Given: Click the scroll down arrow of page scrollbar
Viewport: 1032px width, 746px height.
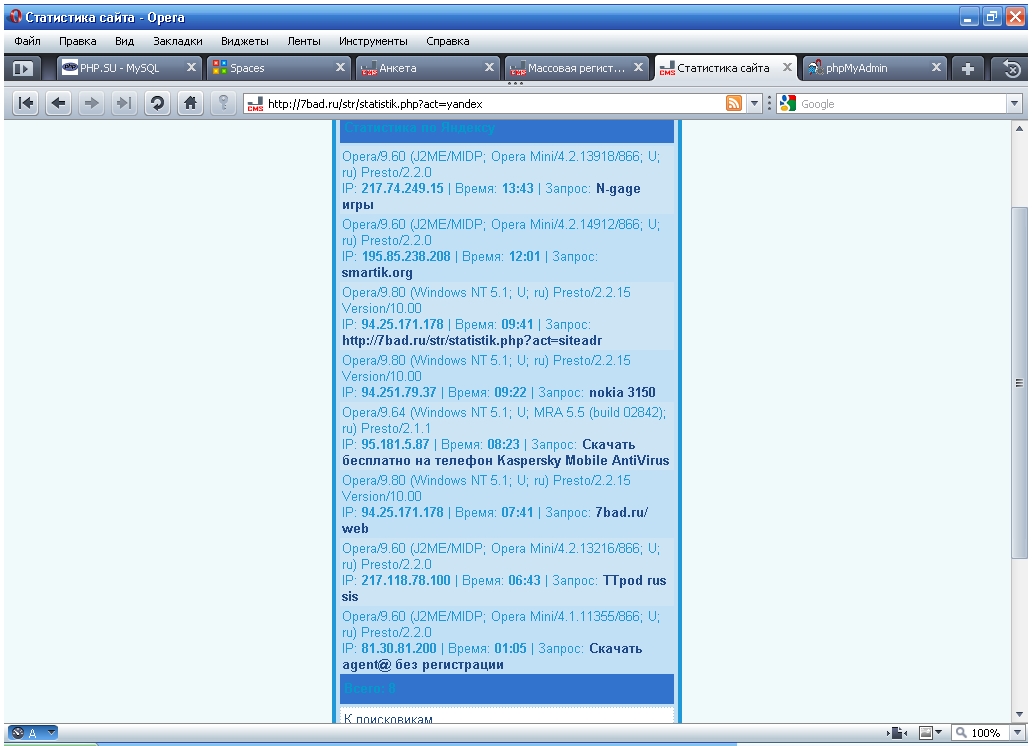Looking at the screenshot, I should click(x=1019, y=714).
